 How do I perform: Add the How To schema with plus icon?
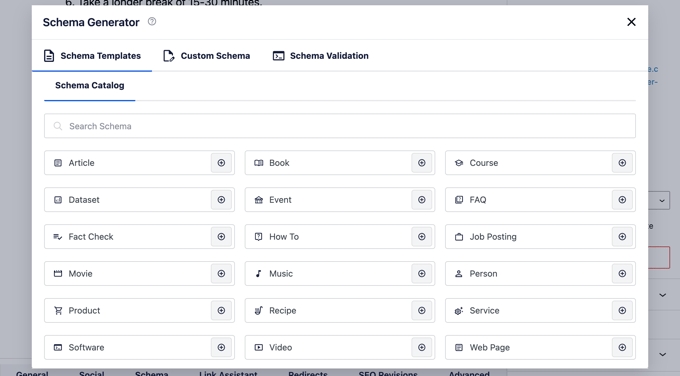click(x=422, y=237)
